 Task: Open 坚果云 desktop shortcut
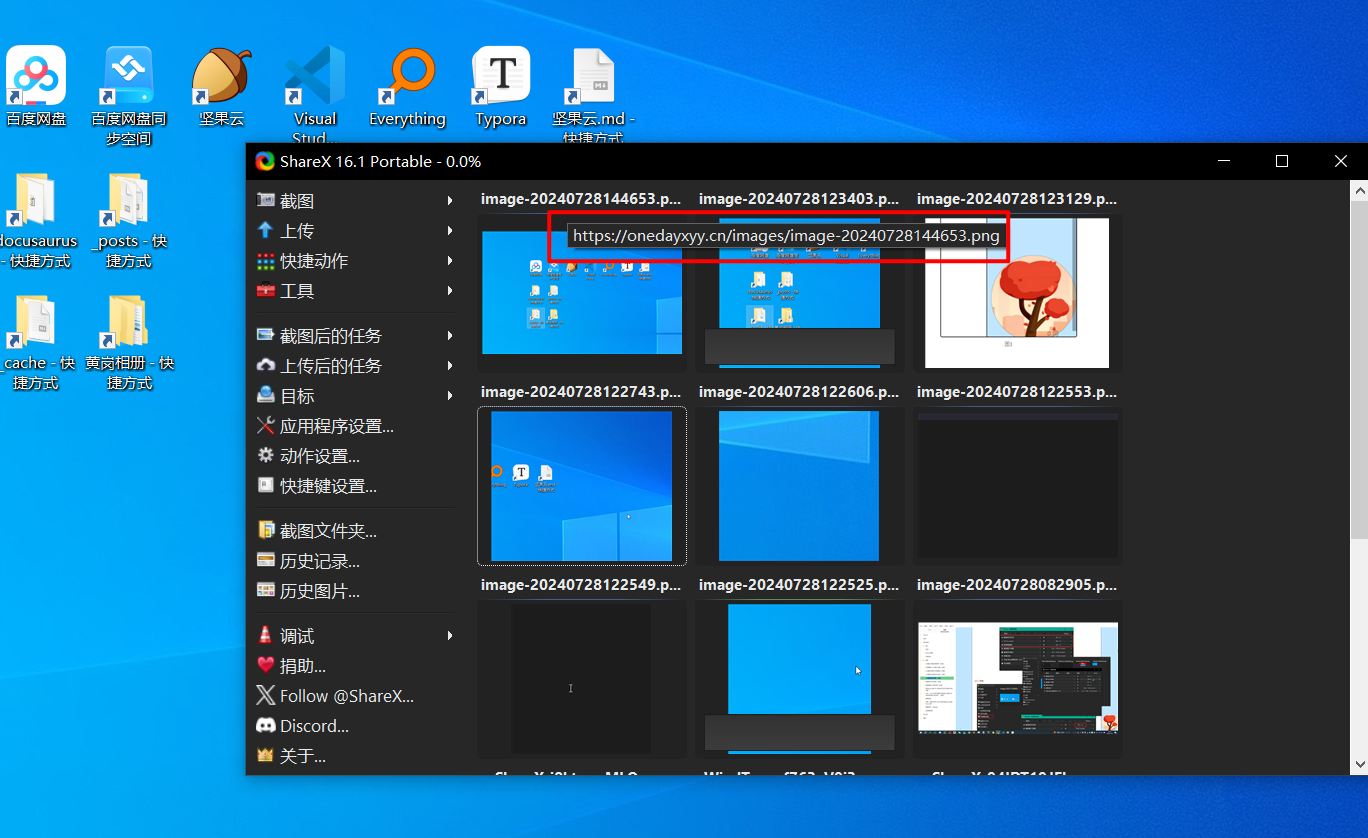click(221, 86)
